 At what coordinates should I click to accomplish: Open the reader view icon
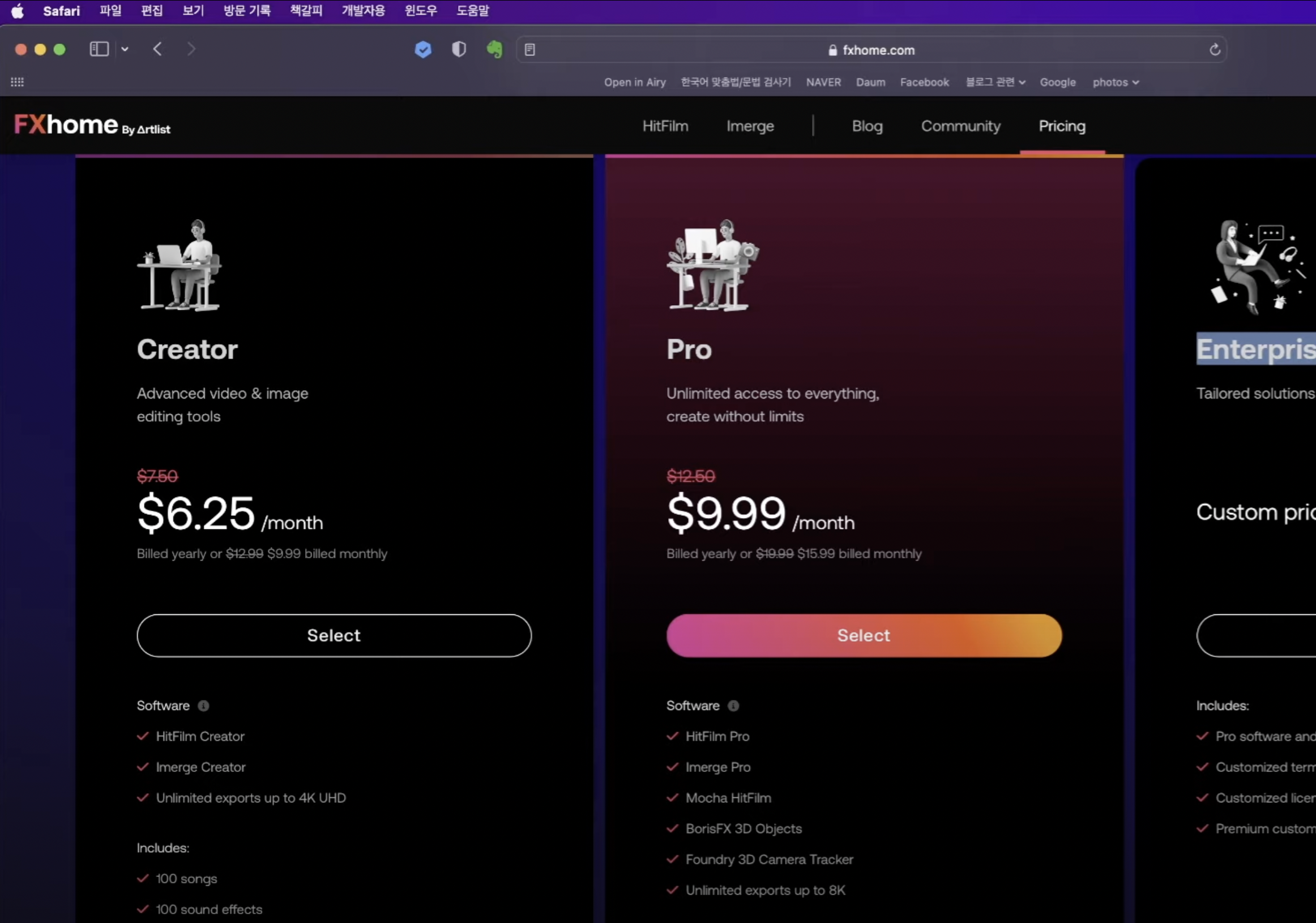tap(529, 50)
